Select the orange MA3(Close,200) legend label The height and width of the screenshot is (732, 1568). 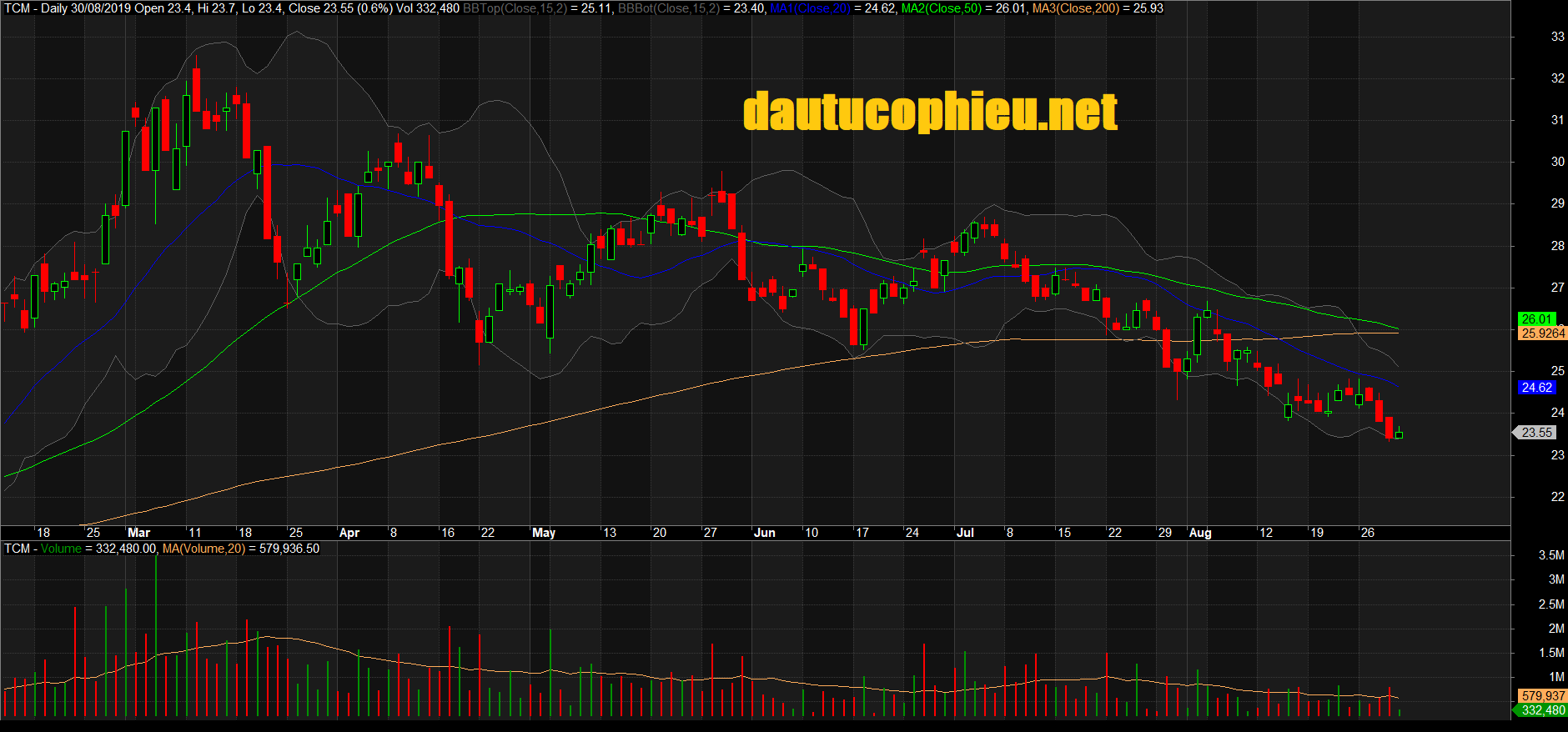[x=1075, y=8]
